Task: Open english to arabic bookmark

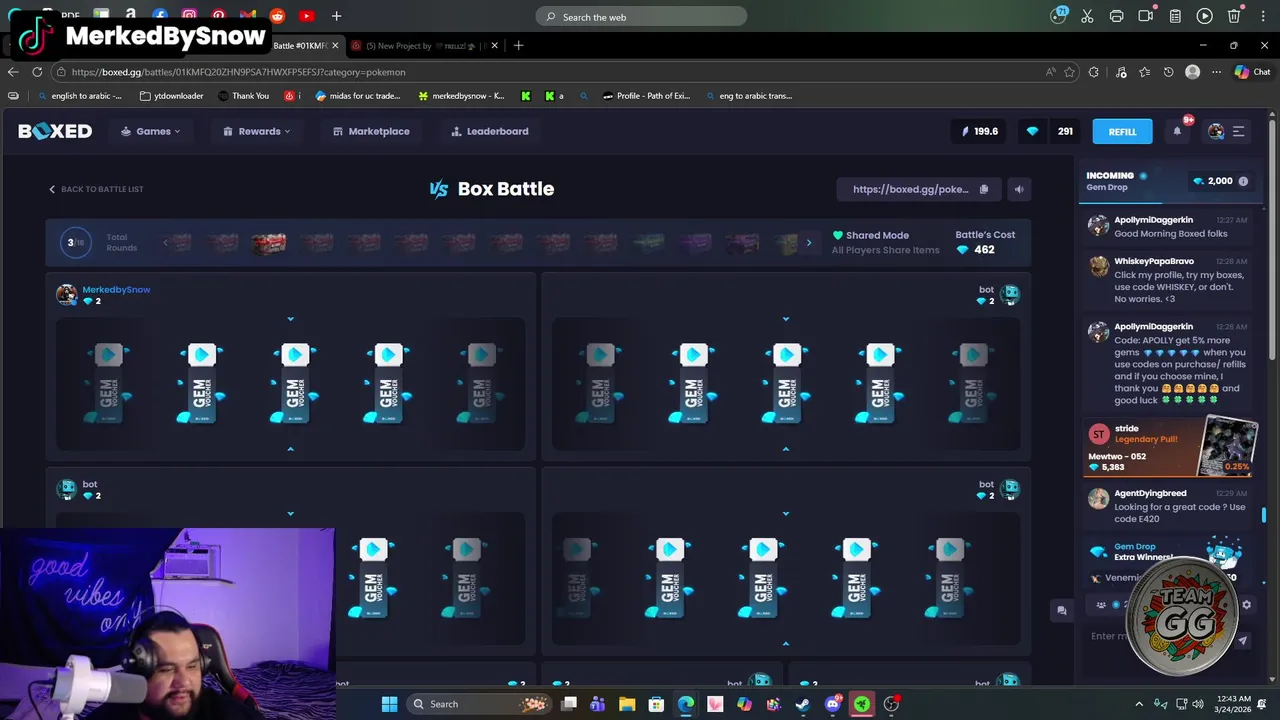Action: 79,96
